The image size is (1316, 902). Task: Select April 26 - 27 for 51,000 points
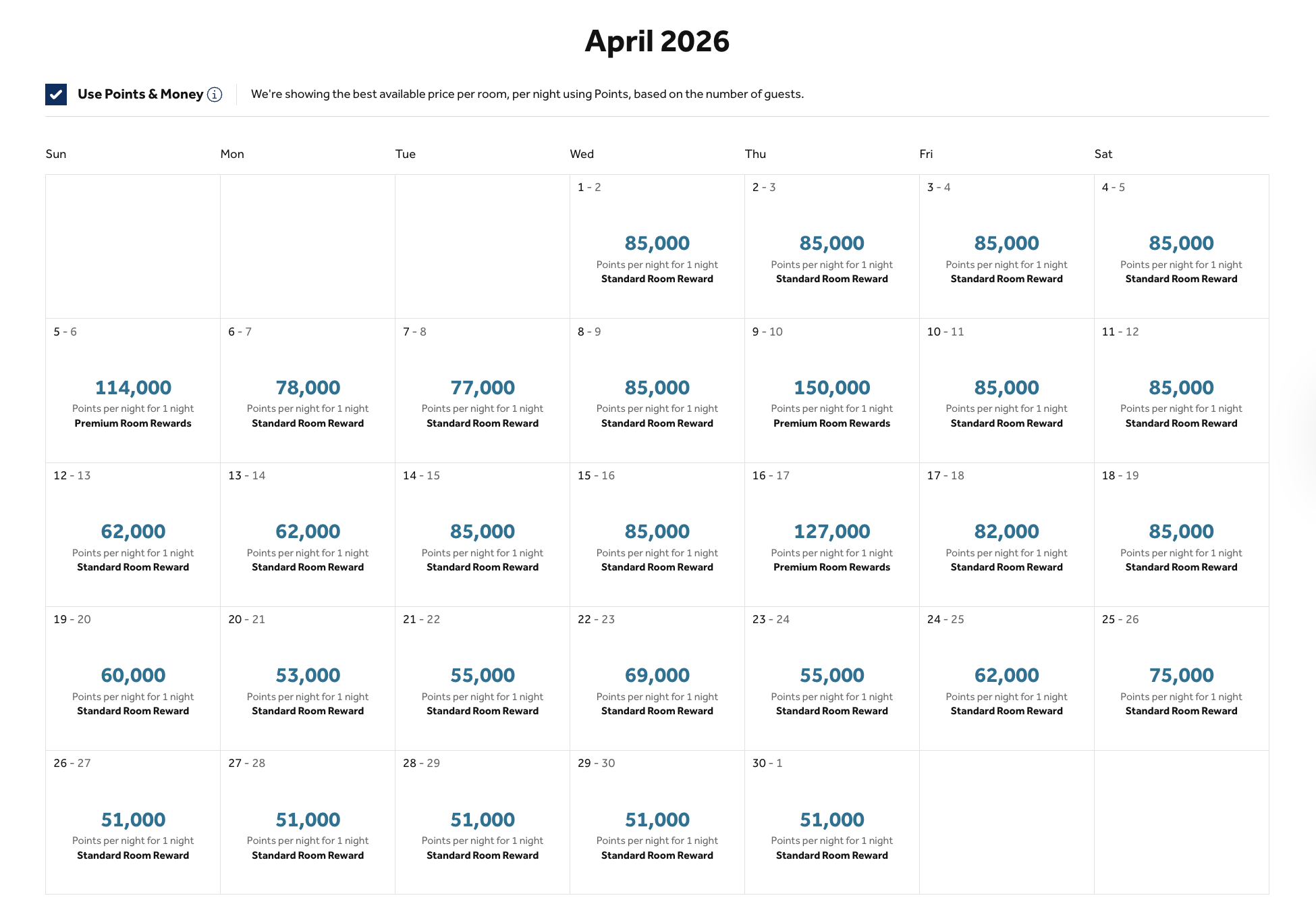[x=133, y=822]
